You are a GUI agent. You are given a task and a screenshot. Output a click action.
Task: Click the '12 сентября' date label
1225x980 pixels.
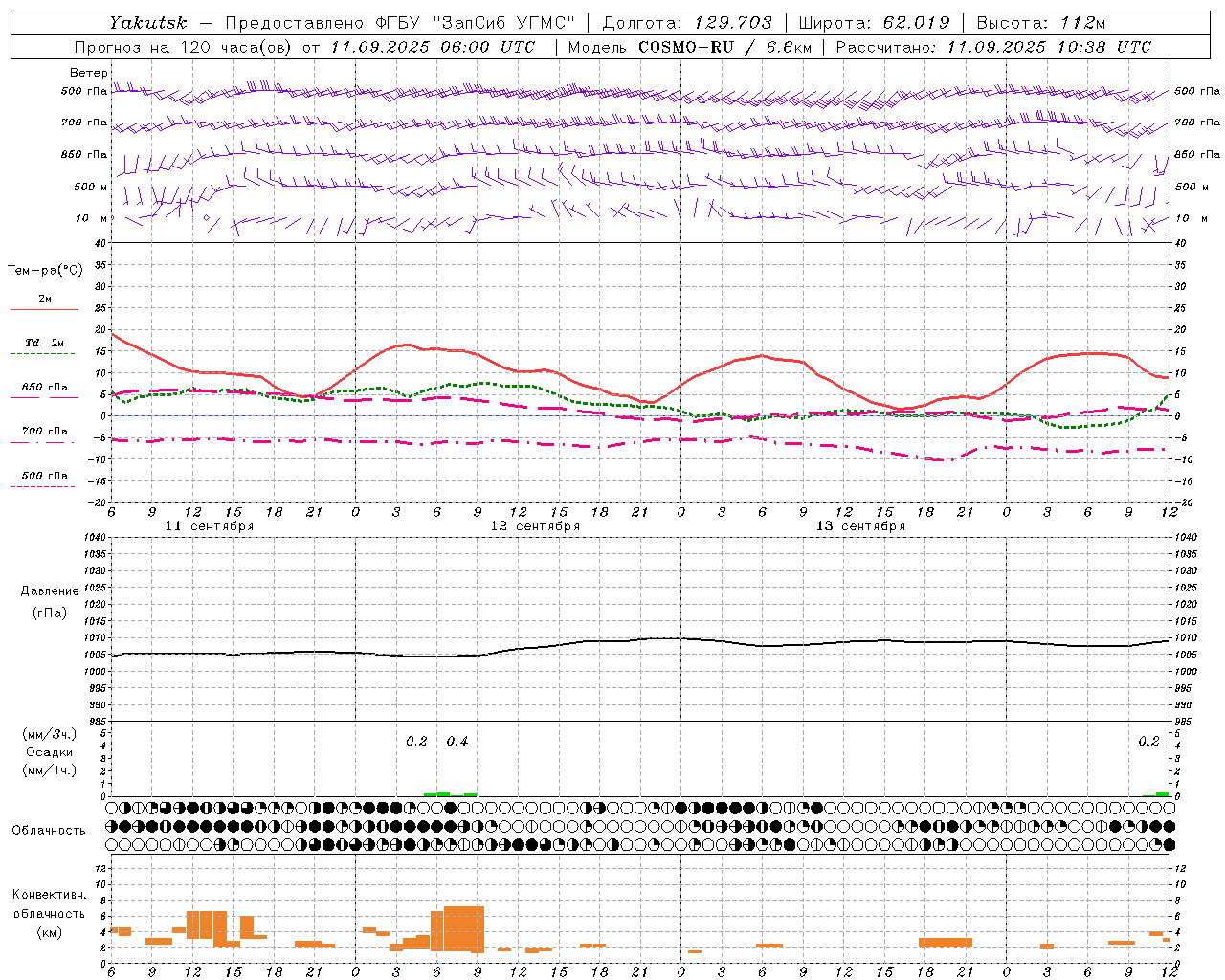tap(535, 526)
